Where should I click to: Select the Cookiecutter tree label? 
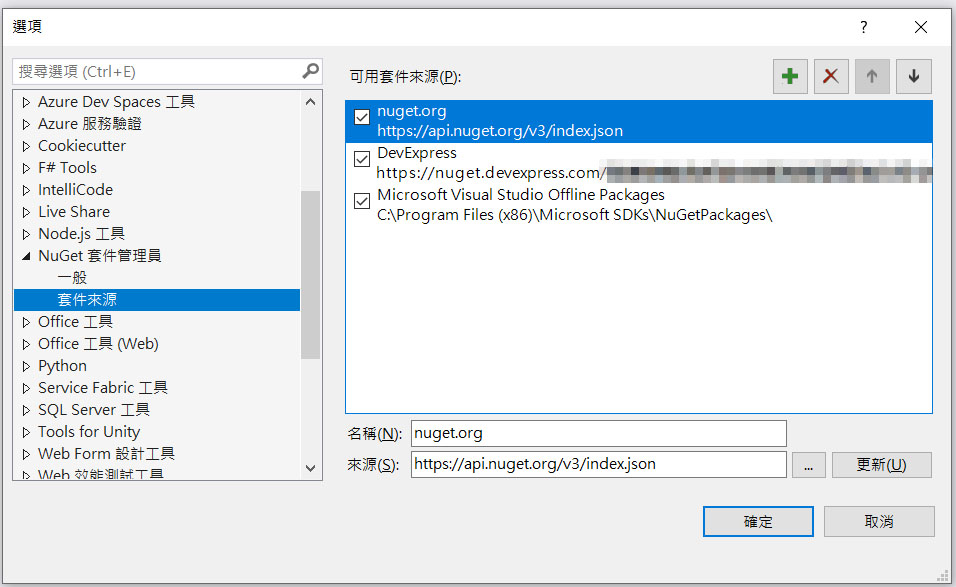(82, 146)
